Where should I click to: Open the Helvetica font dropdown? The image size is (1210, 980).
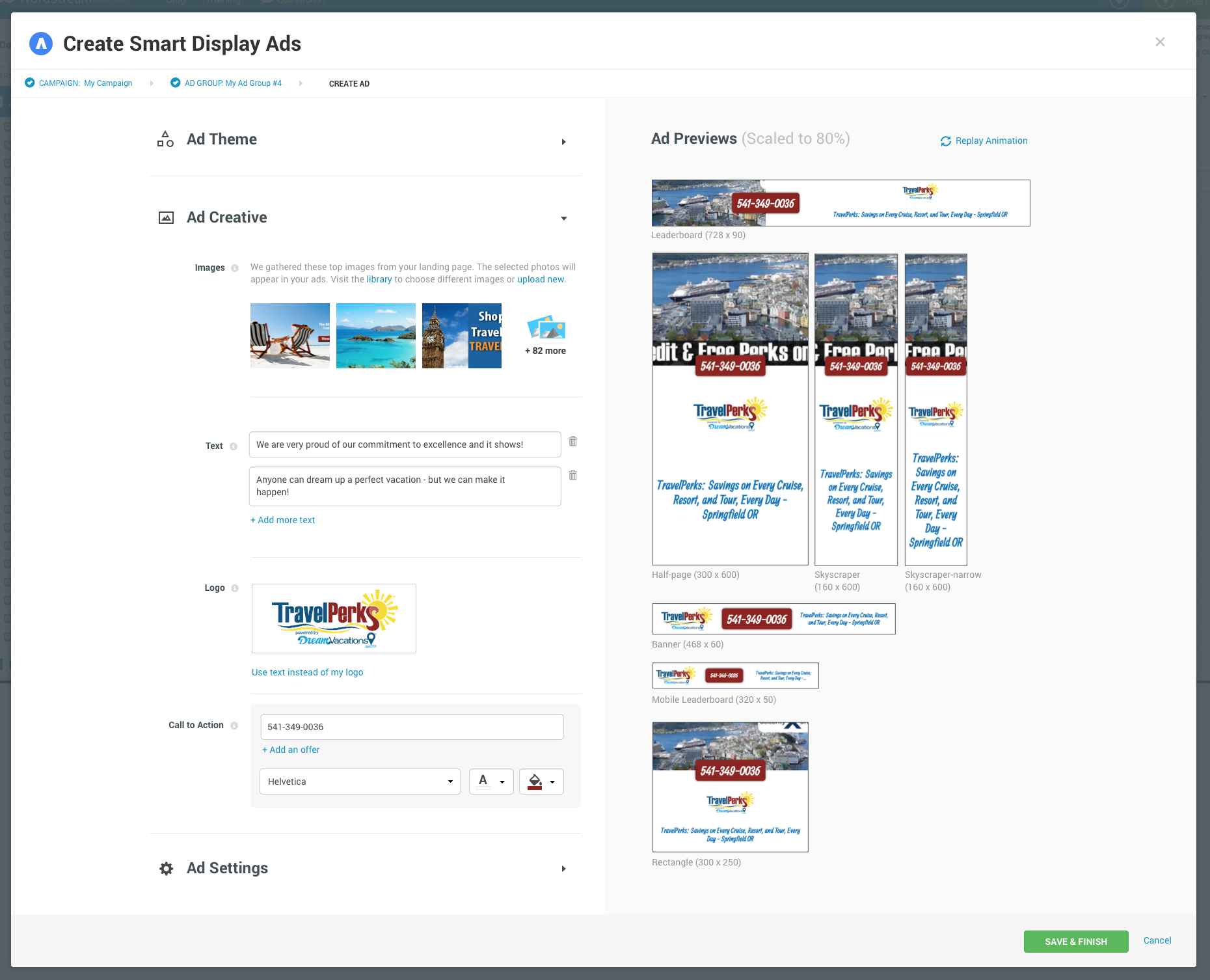point(360,782)
